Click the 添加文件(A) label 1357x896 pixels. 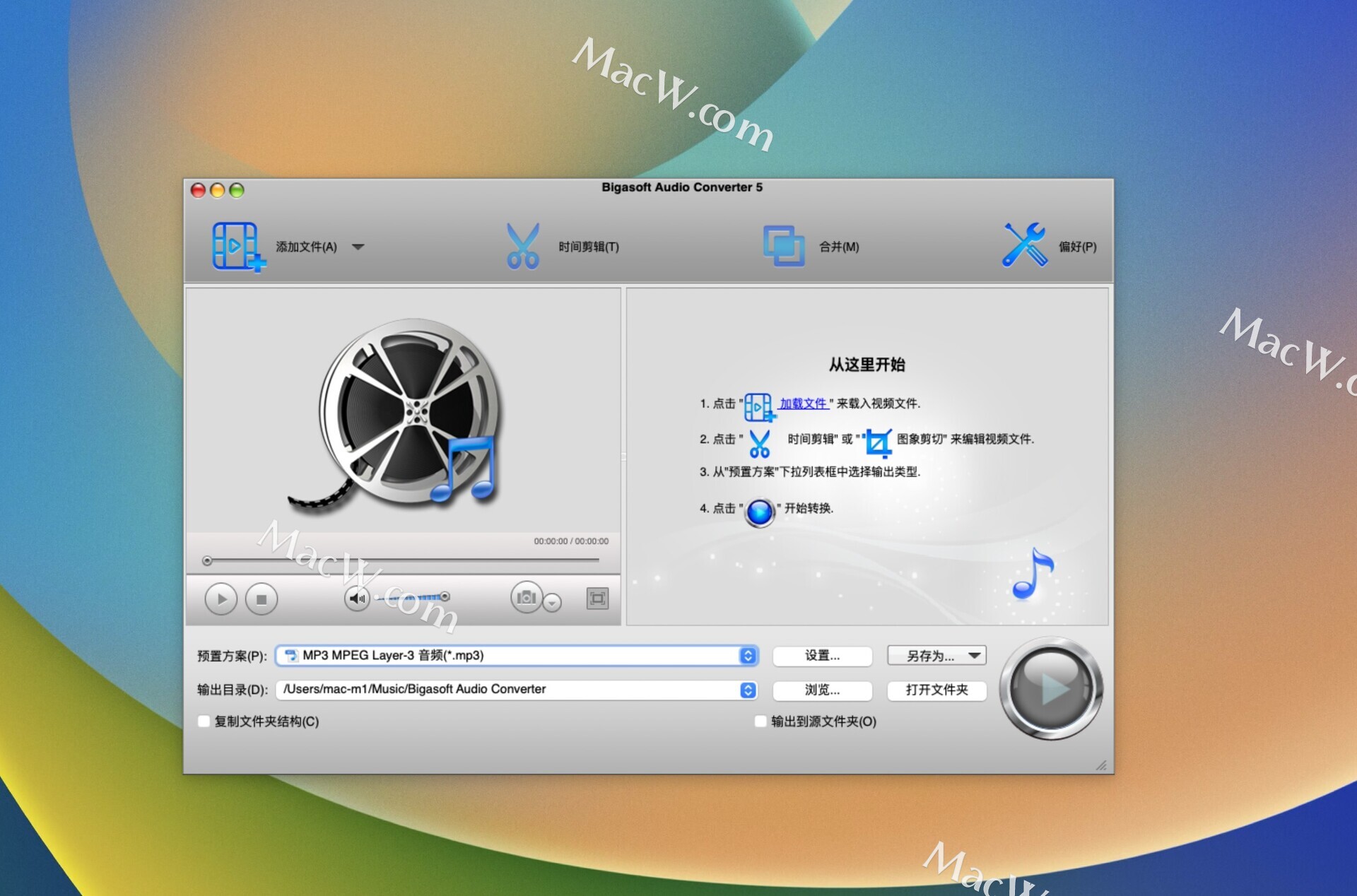coord(306,247)
